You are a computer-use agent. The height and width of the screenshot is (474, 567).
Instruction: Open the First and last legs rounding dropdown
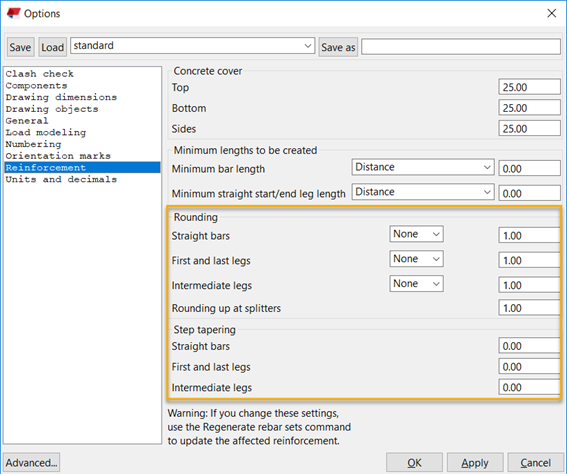(x=416, y=259)
